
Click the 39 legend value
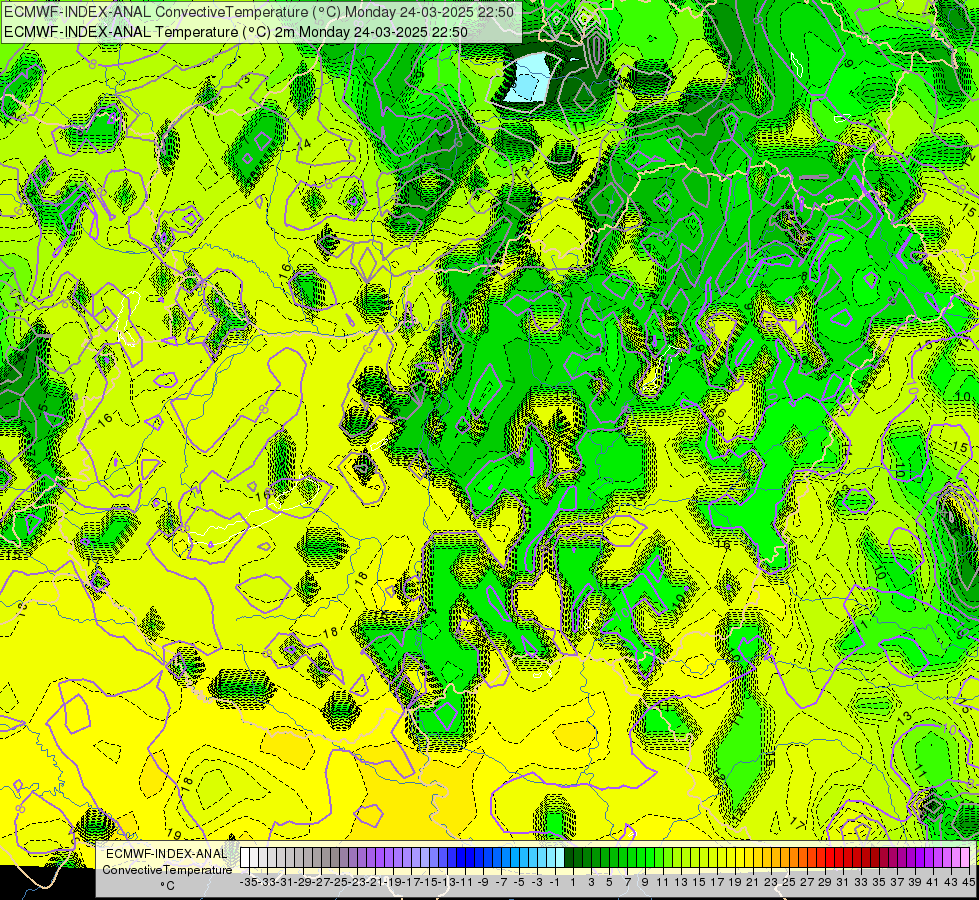coord(915,882)
